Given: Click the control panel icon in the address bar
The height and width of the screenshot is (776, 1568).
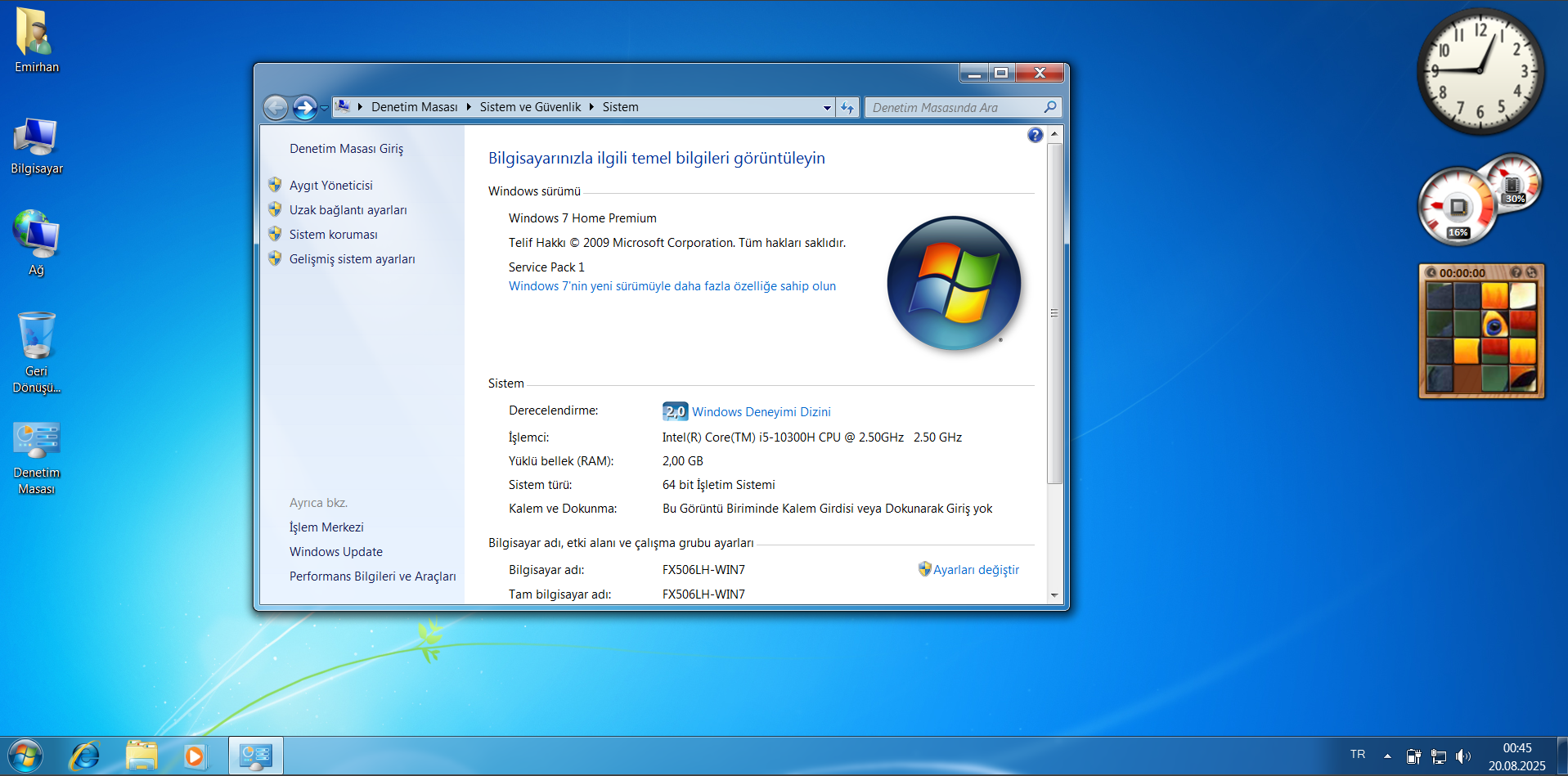Looking at the screenshot, I should (343, 106).
